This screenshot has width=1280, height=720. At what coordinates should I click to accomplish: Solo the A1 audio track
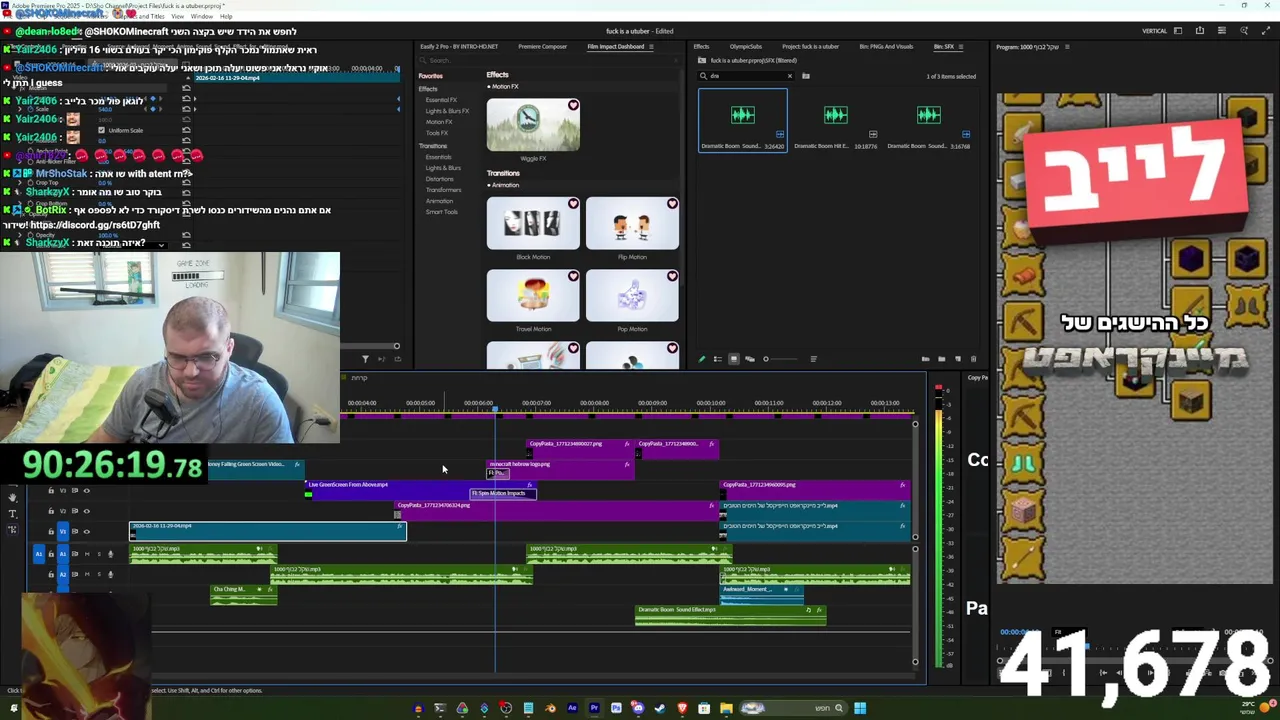[x=99, y=554]
